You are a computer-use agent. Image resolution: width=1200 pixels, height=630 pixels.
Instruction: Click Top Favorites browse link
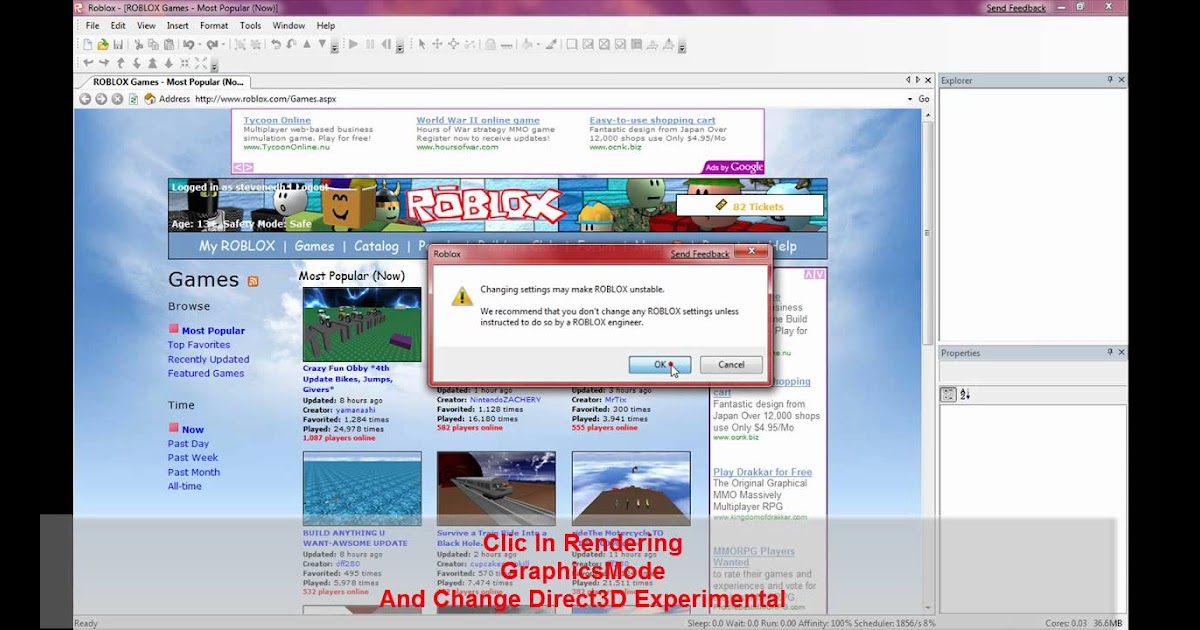(x=199, y=345)
